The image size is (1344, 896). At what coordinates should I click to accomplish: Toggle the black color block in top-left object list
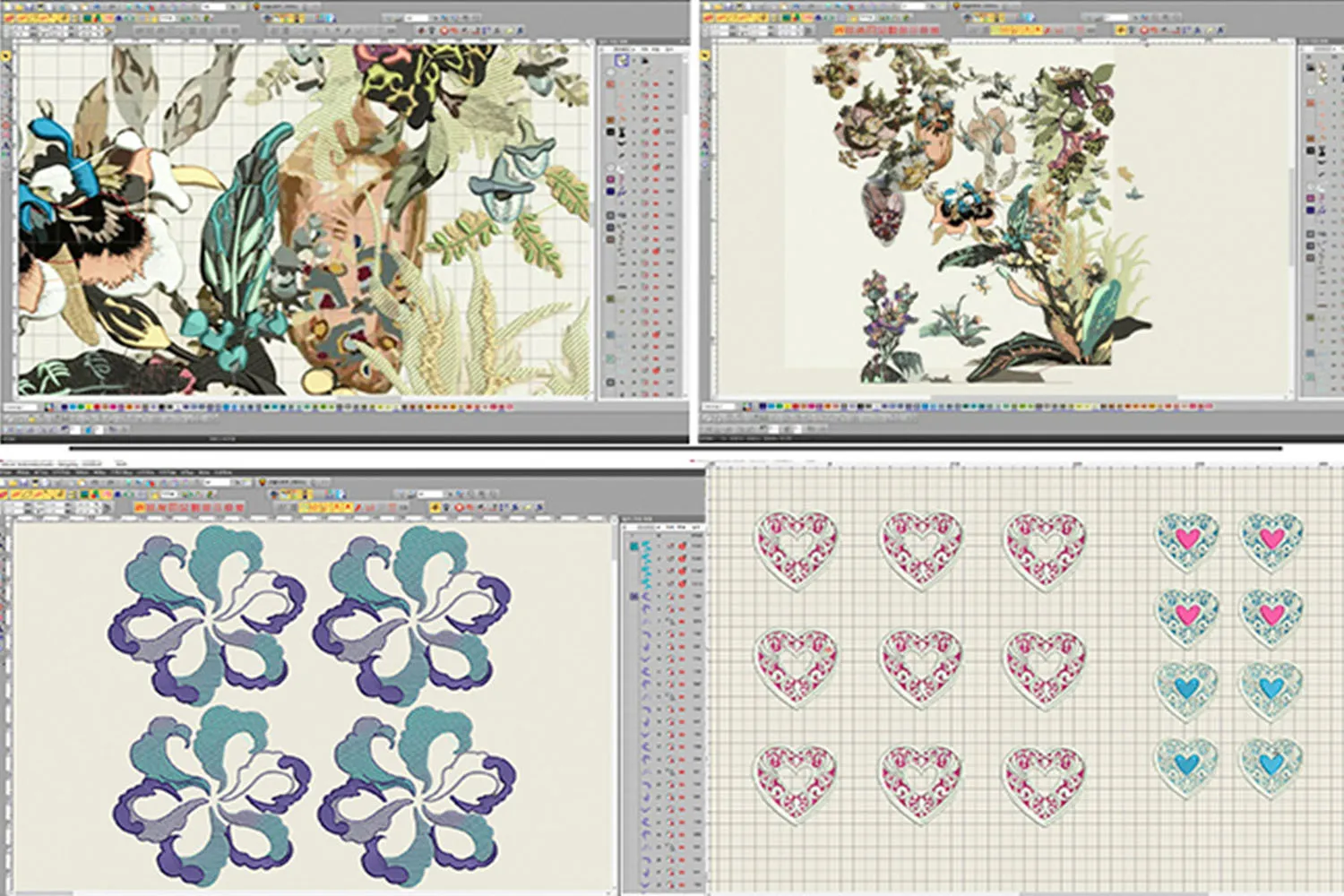point(611,132)
